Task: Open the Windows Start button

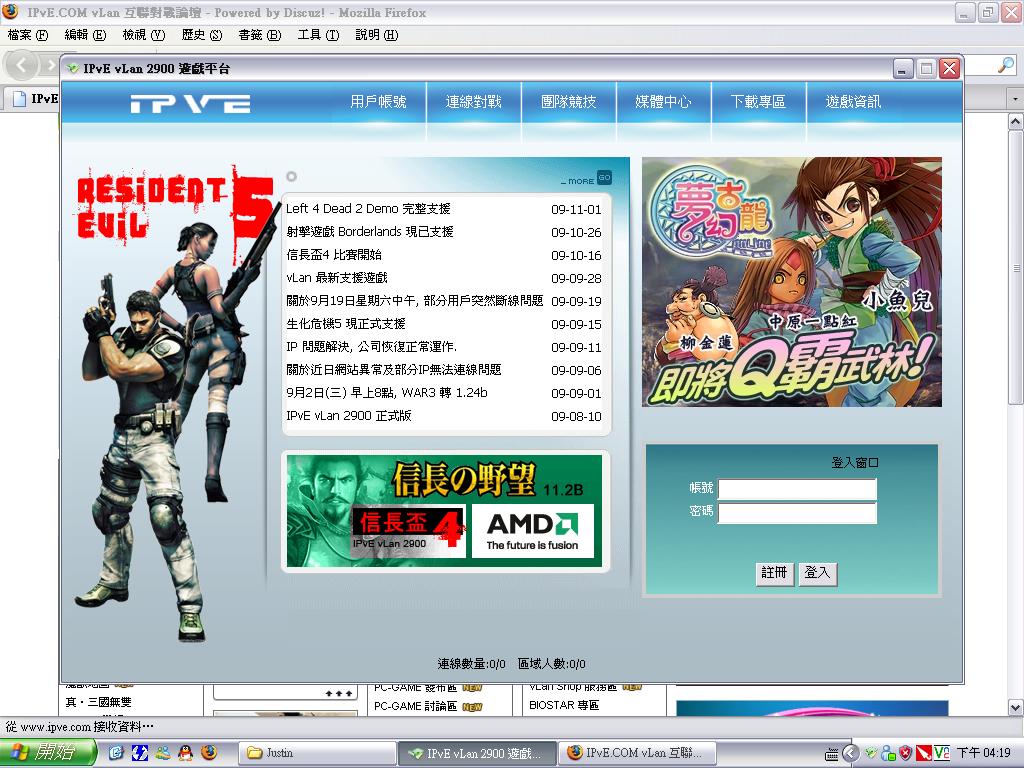Action: tap(48, 752)
